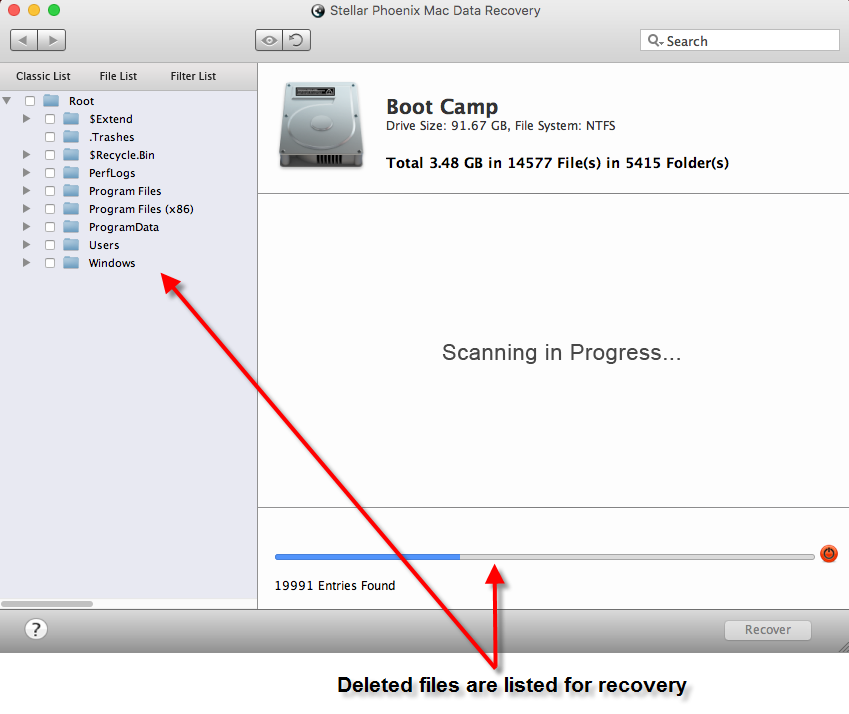This screenshot has width=849, height=714.
Task: Switch to the File List tab
Action: click(118, 76)
